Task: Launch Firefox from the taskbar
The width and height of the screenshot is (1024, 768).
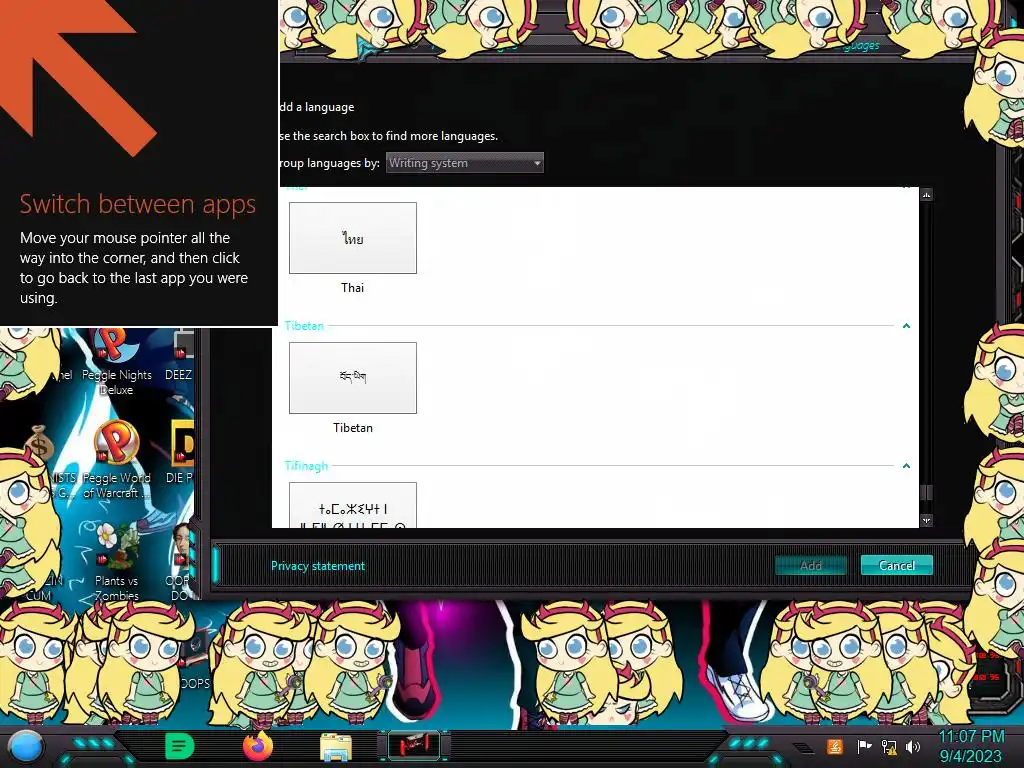Action: pos(257,746)
